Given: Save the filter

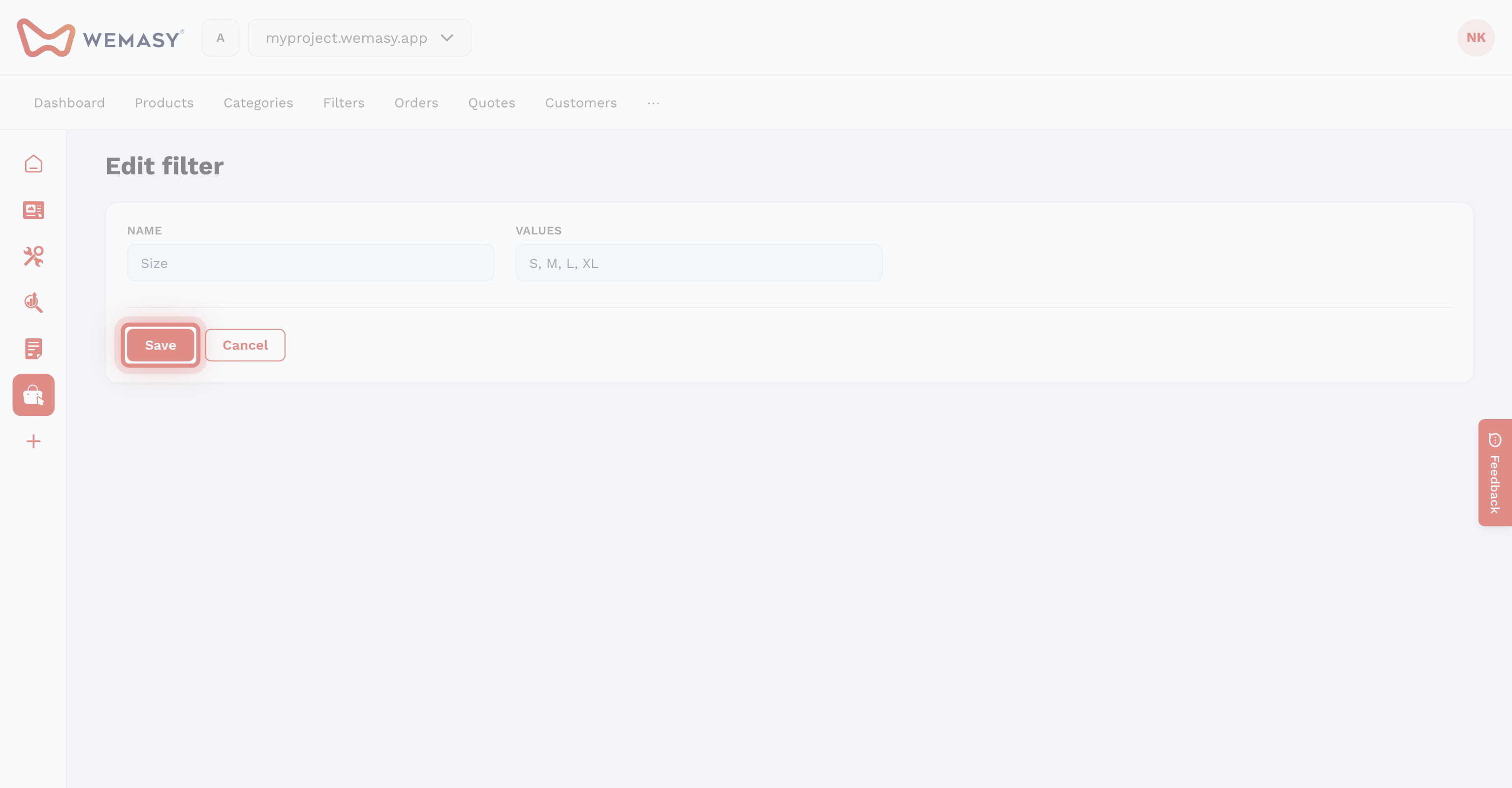Looking at the screenshot, I should pyautogui.click(x=160, y=345).
